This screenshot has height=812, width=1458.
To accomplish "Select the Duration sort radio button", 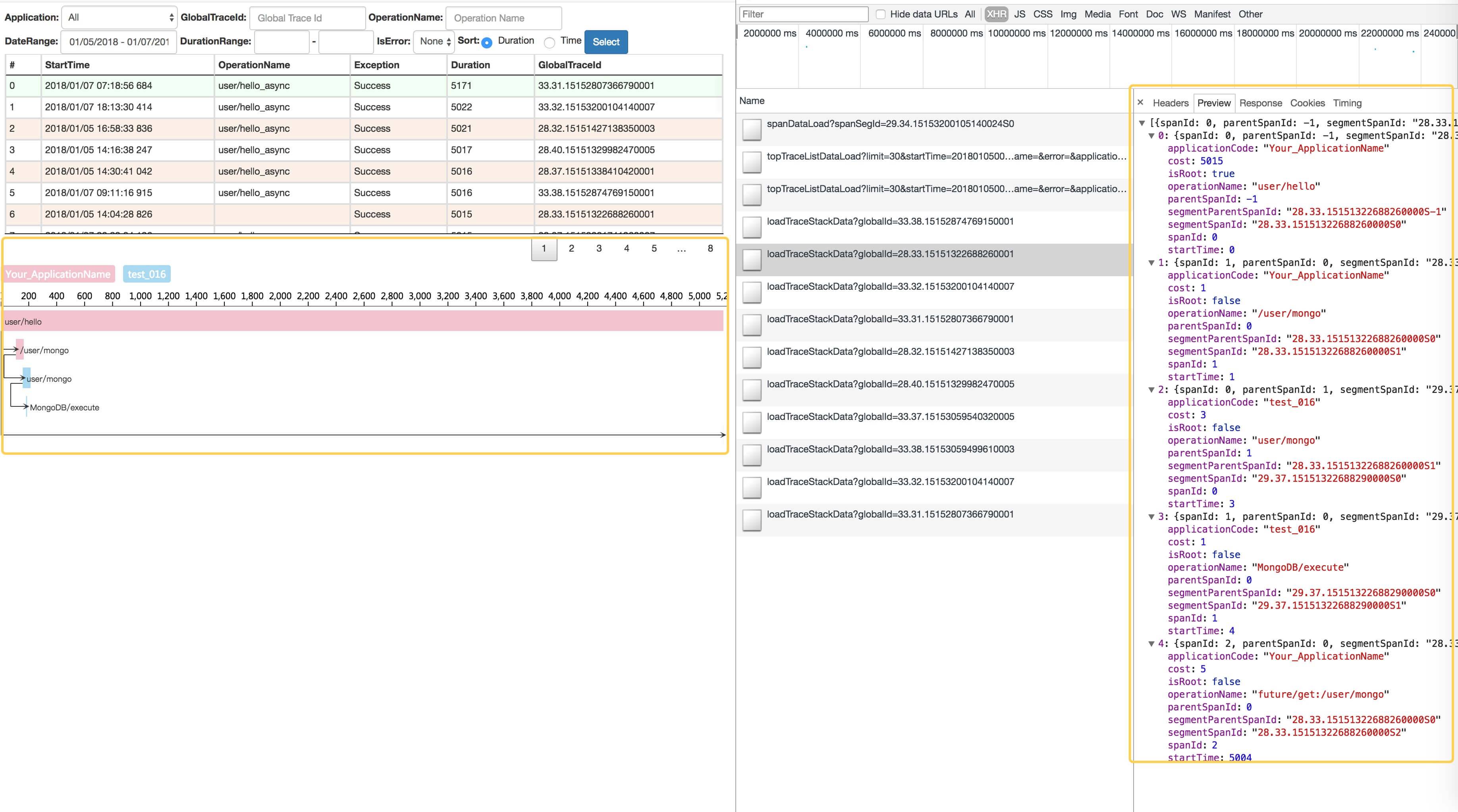I will click(x=487, y=42).
